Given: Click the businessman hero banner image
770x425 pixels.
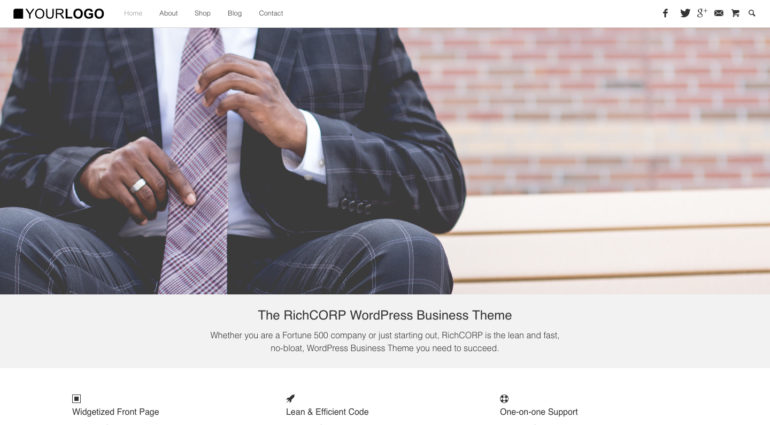Looking at the screenshot, I should 385,161.
